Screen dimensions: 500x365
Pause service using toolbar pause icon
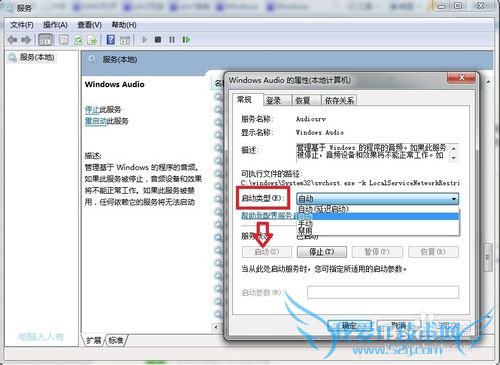172,40
